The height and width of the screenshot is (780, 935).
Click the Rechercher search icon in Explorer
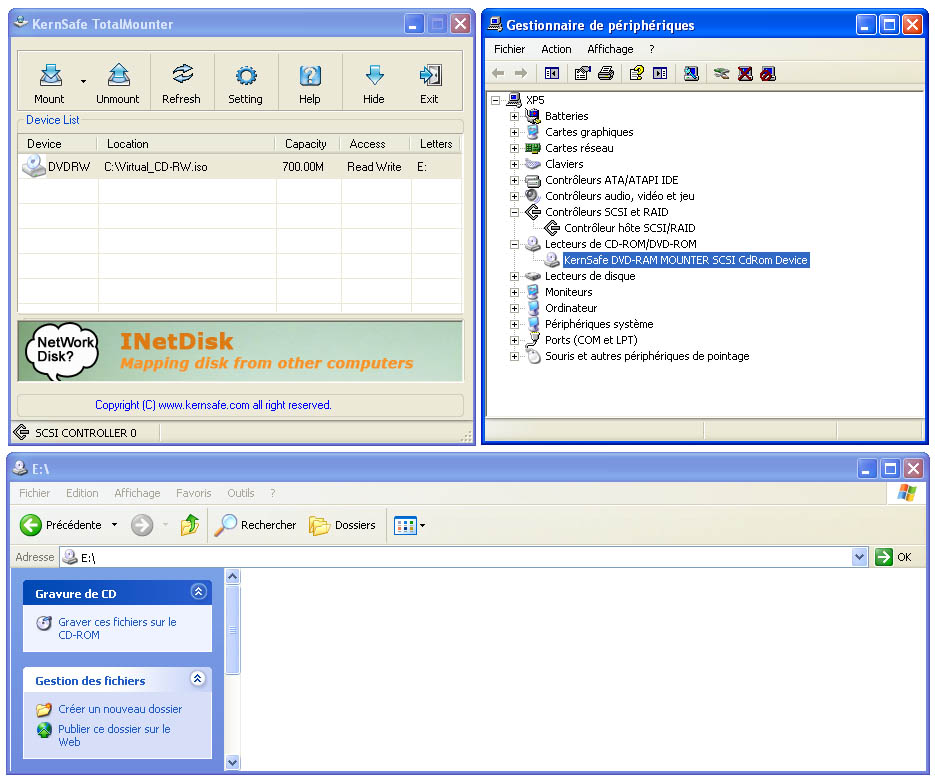point(226,525)
